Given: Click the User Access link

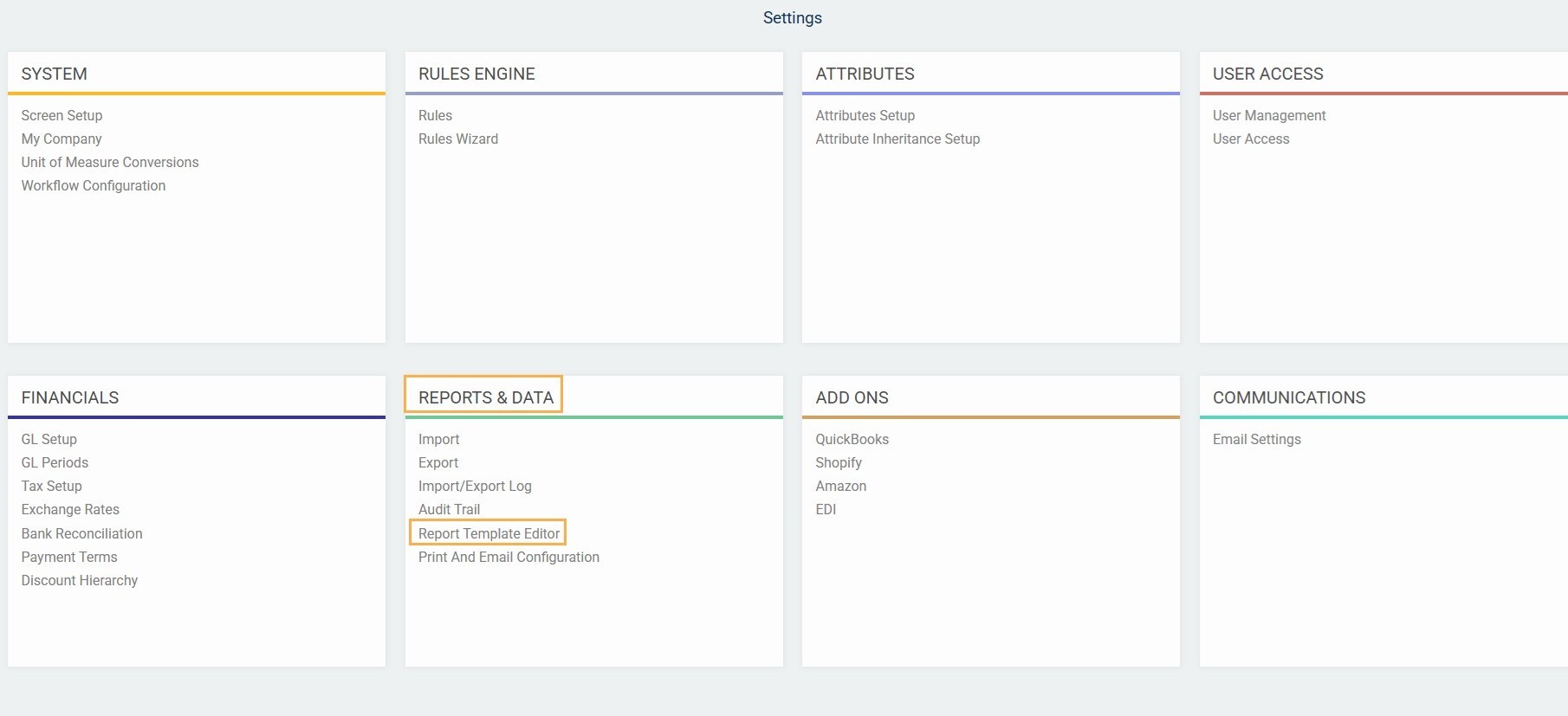Looking at the screenshot, I should point(1250,139).
